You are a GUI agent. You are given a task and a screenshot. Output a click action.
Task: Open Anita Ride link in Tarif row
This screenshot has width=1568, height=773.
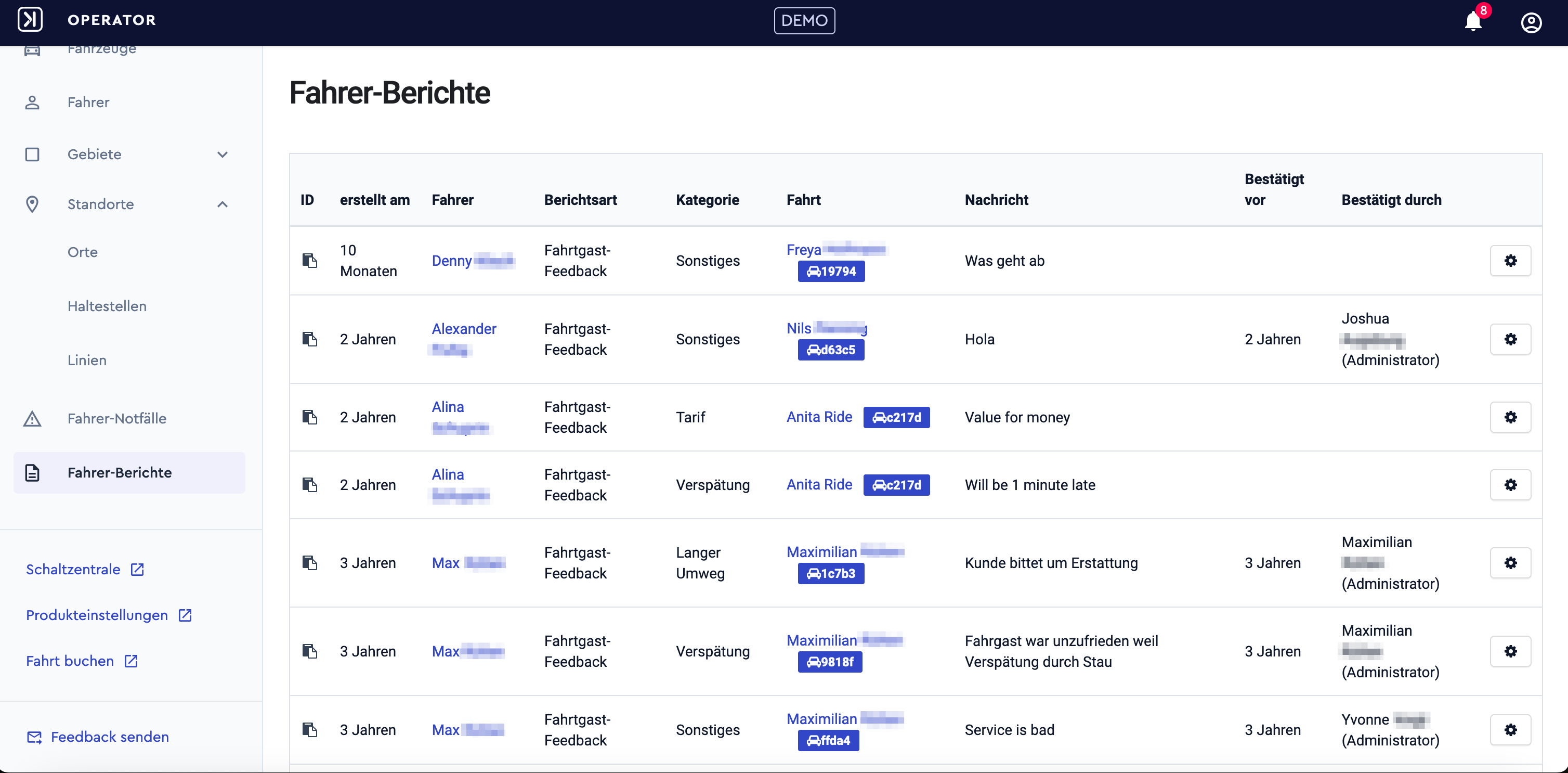point(819,417)
